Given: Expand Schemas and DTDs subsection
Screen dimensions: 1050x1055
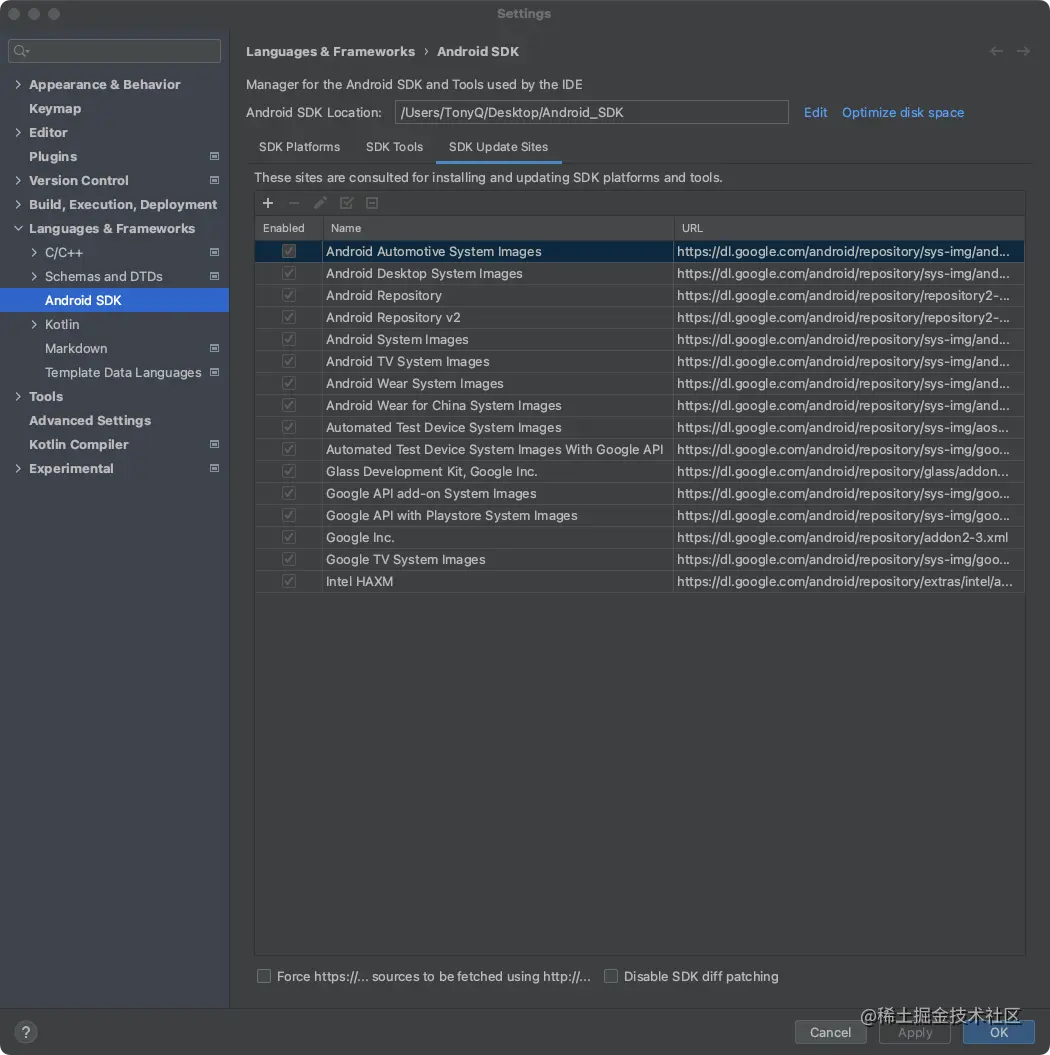Looking at the screenshot, I should tap(34, 277).
